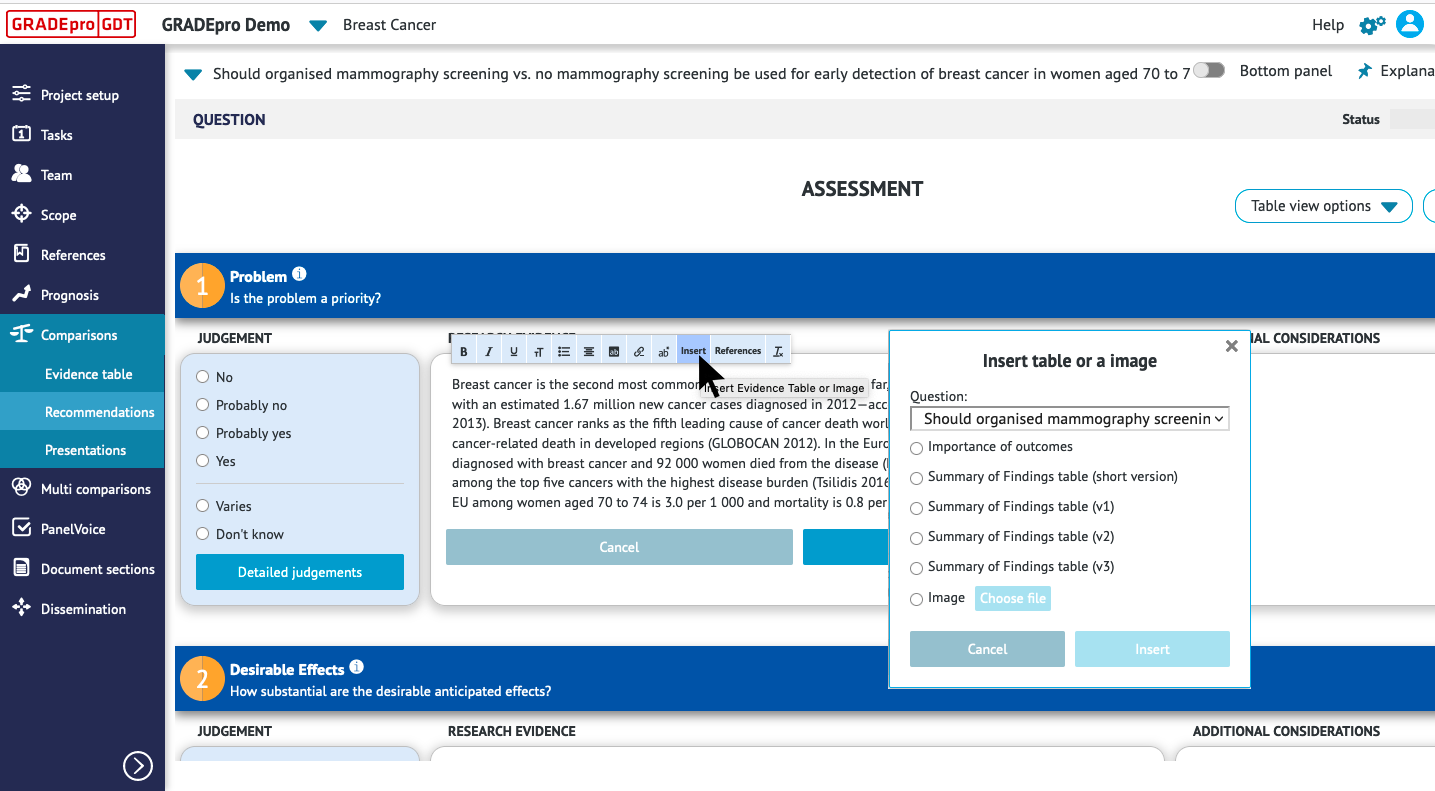
Task: Select the Team sidebar icon
Action: [54, 174]
